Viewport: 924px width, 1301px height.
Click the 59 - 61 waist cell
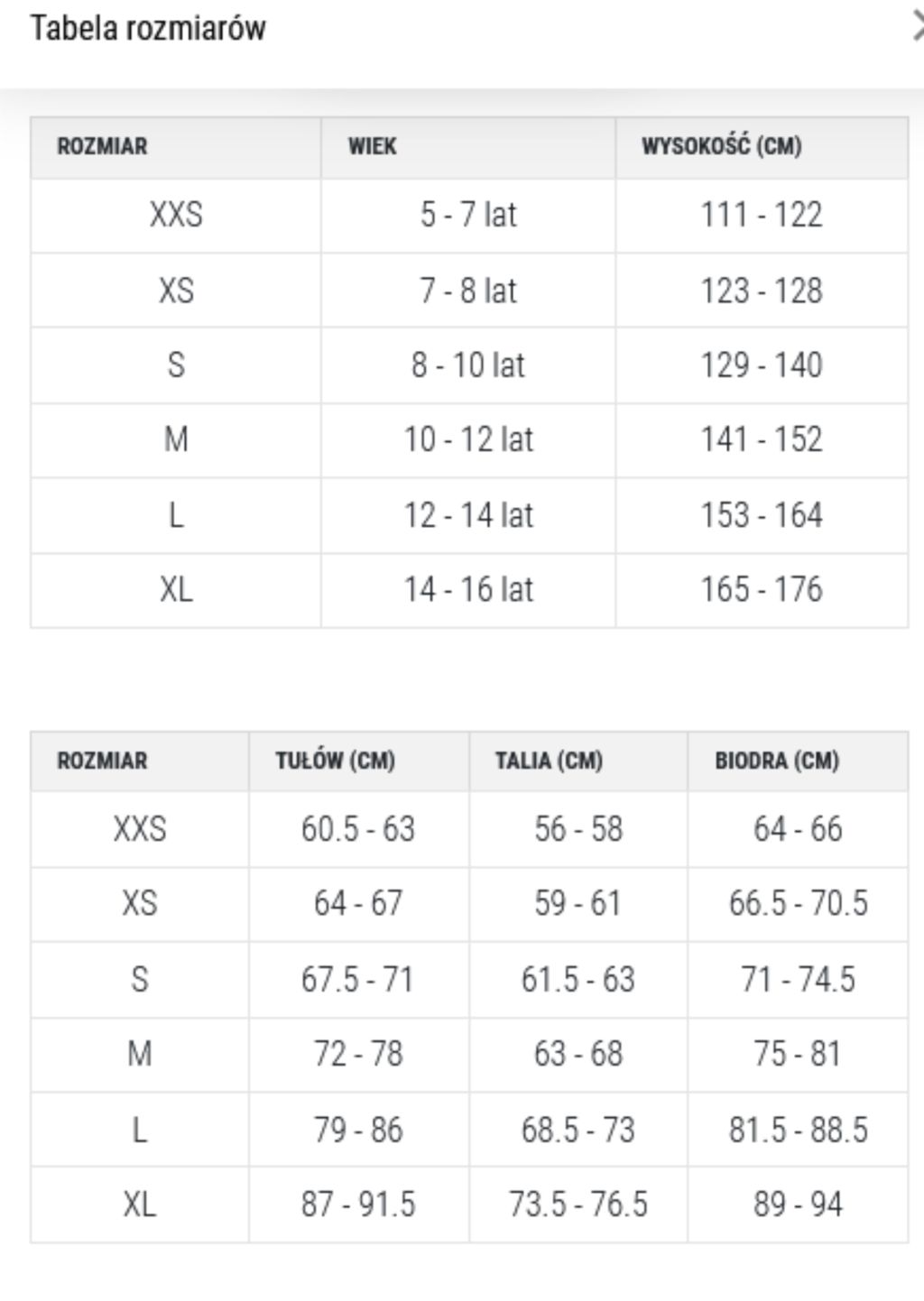coord(578,904)
